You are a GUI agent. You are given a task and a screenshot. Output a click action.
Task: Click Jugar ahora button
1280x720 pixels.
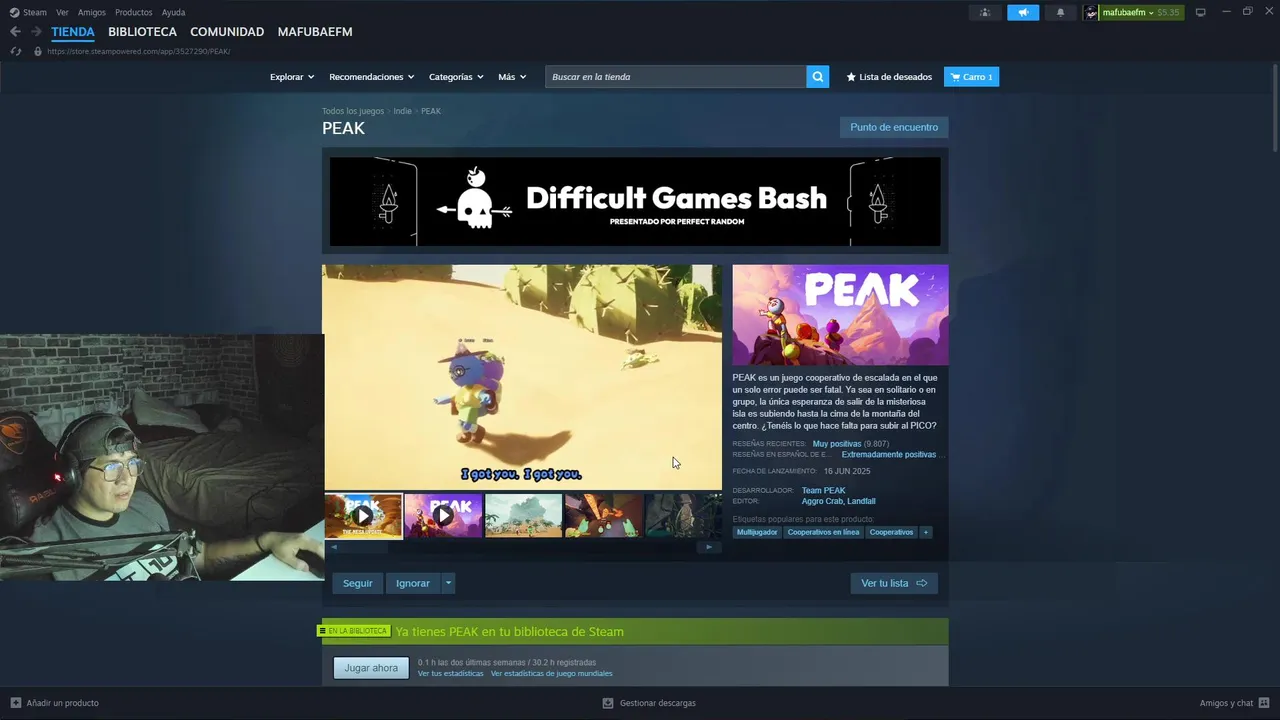[371, 668]
